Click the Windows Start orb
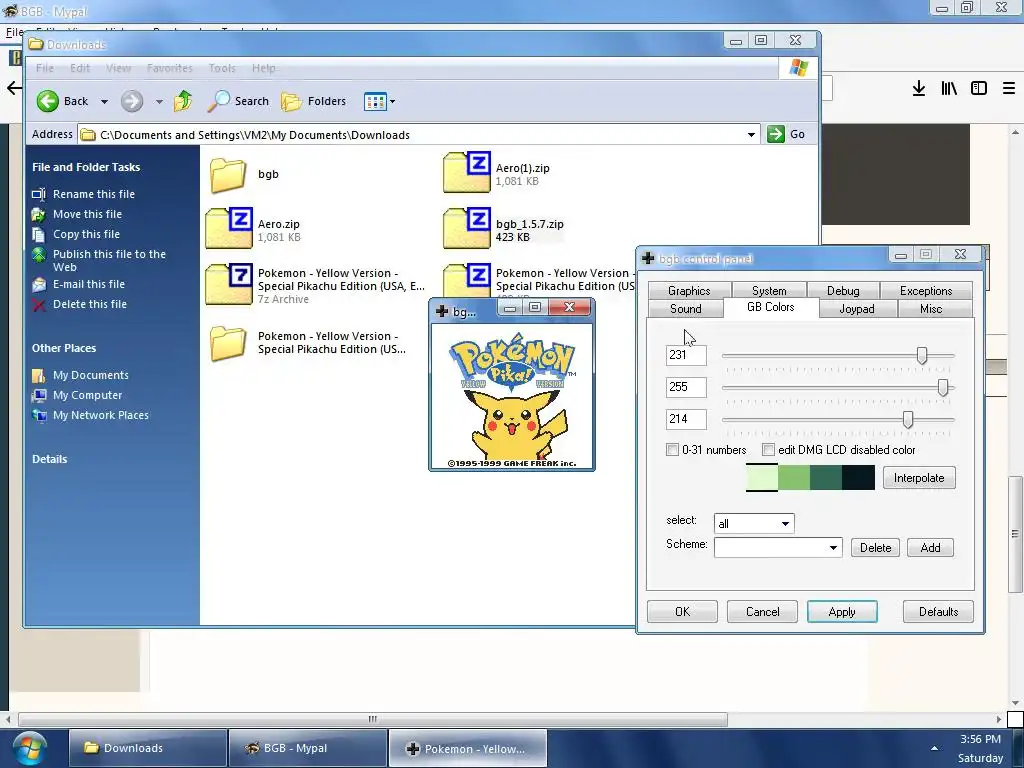Viewport: 1024px width, 768px height. [28, 748]
